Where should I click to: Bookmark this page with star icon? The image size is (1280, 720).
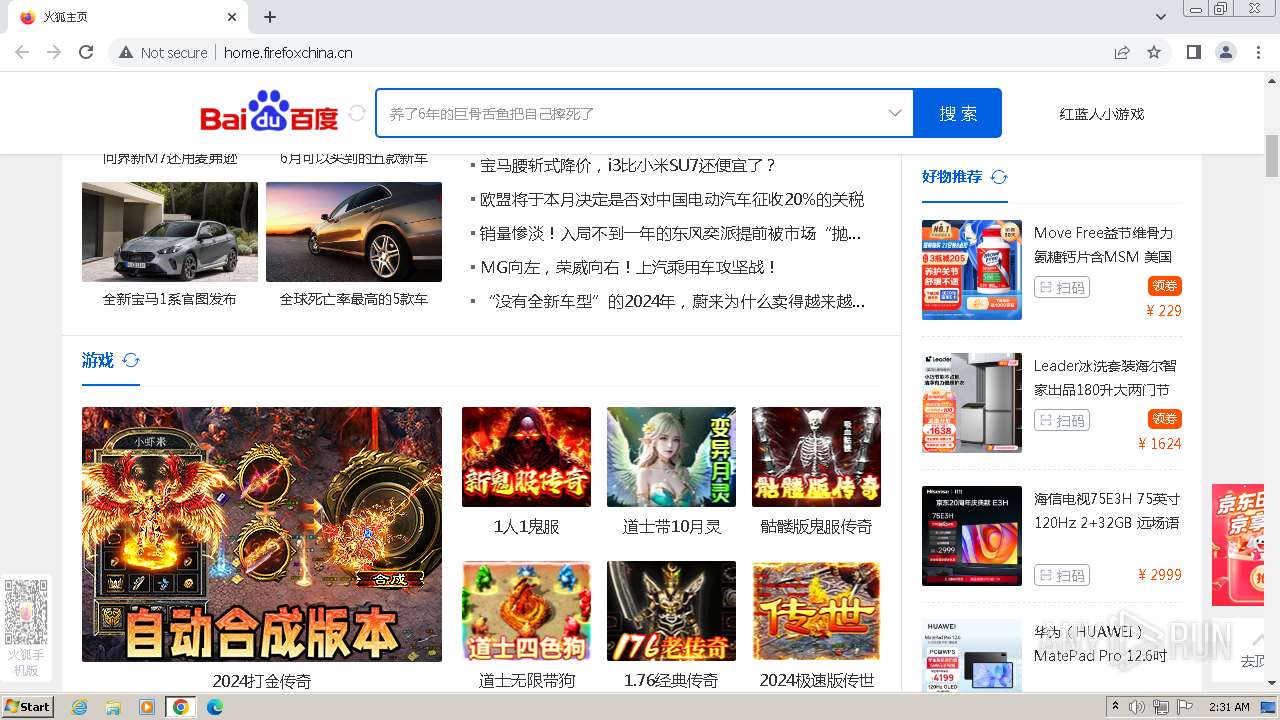[x=1154, y=52]
